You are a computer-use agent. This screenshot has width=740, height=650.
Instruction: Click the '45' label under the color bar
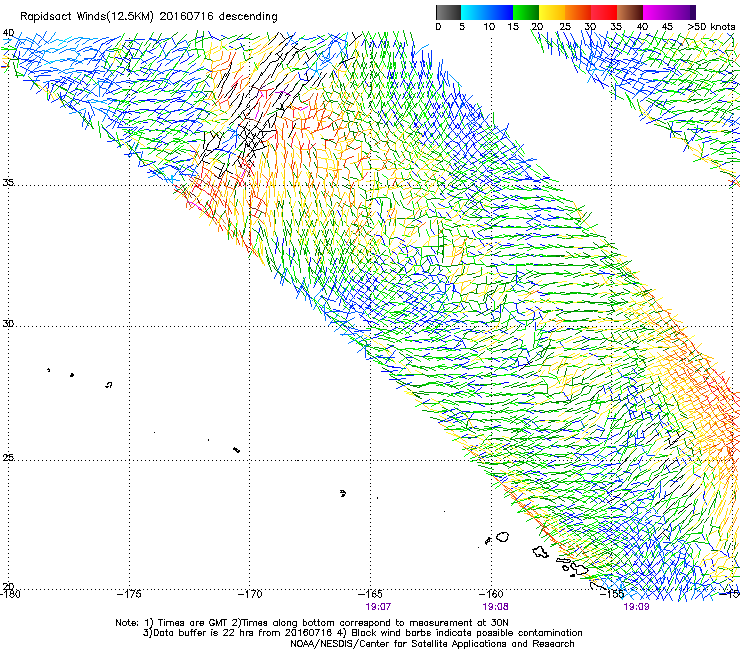[667, 27]
